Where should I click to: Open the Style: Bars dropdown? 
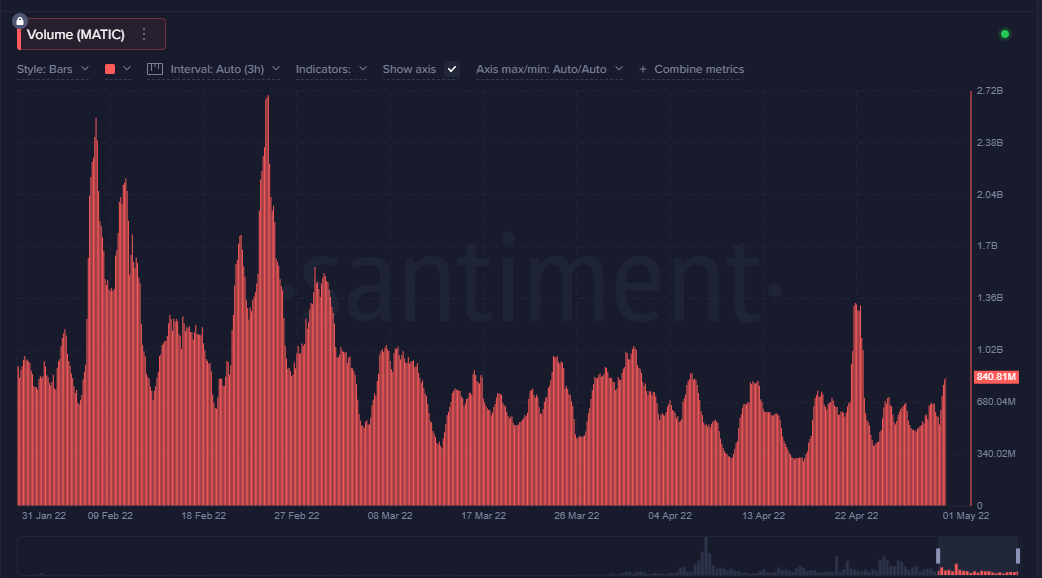tap(52, 69)
